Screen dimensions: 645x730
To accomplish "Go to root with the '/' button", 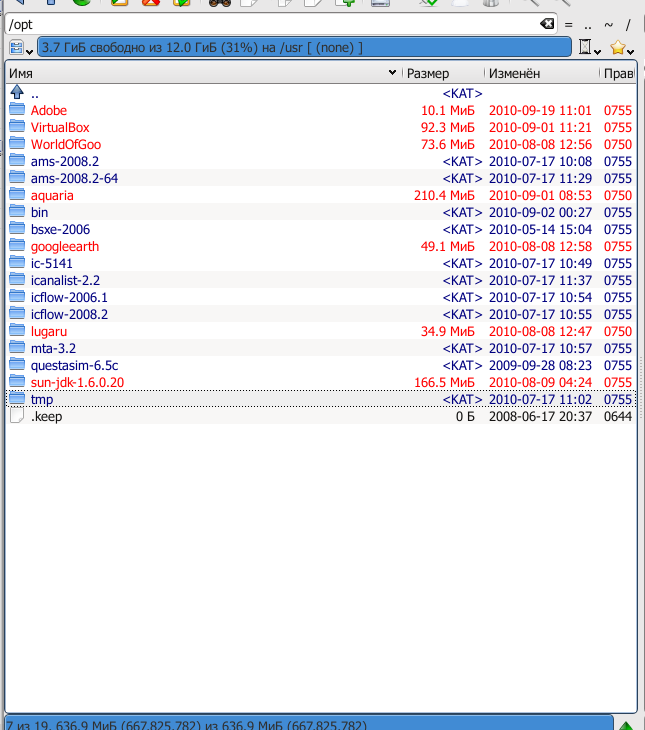I will coord(628,25).
